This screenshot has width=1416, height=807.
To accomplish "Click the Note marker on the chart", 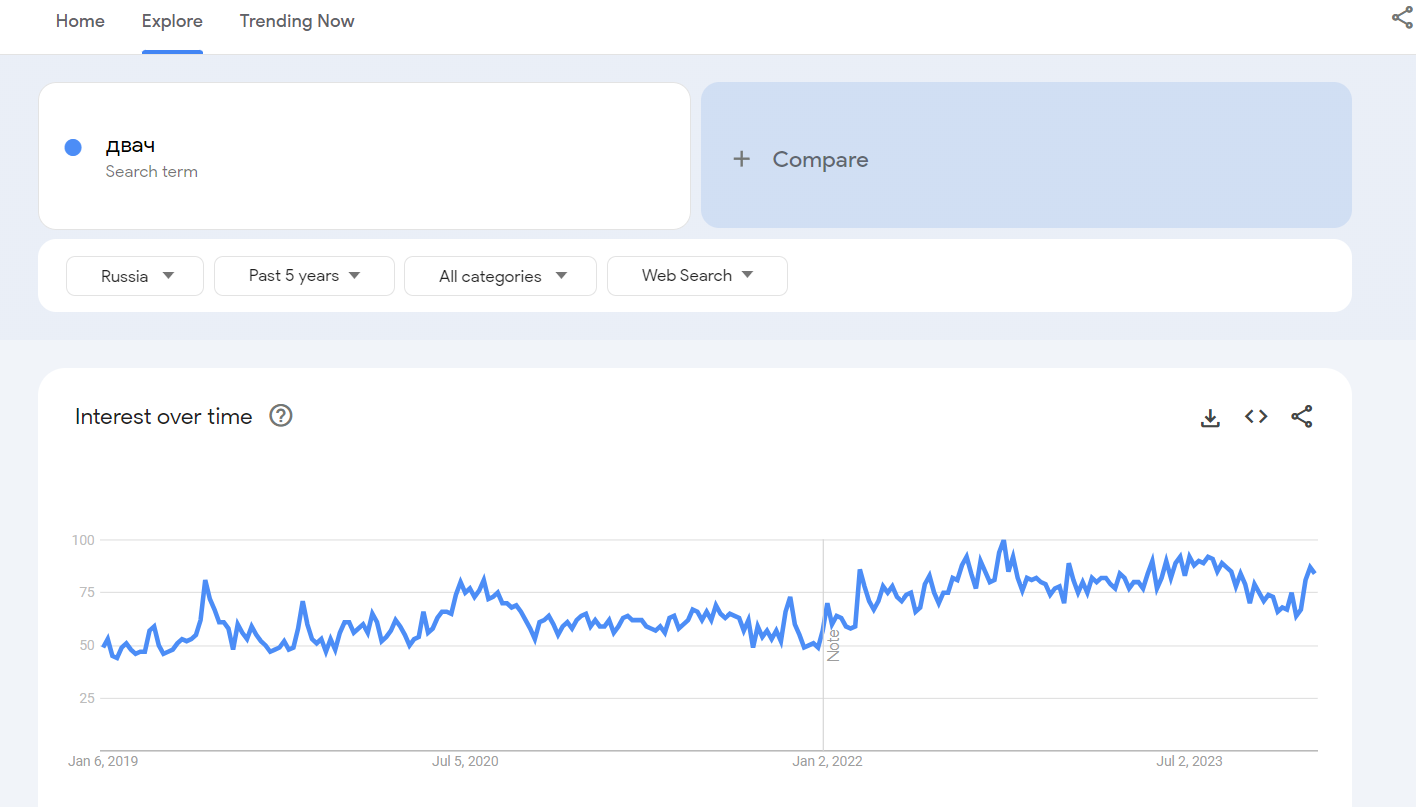I will coord(833,644).
